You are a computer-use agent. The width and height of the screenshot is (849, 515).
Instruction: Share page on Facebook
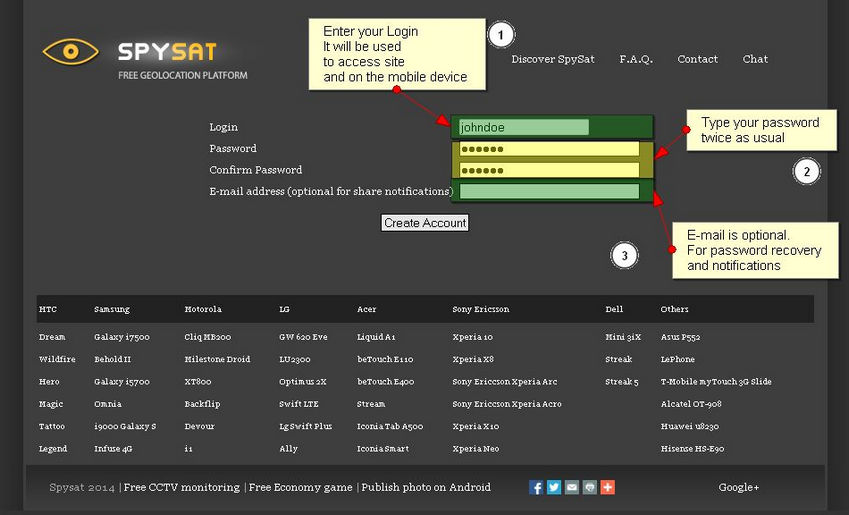coord(536,487)
